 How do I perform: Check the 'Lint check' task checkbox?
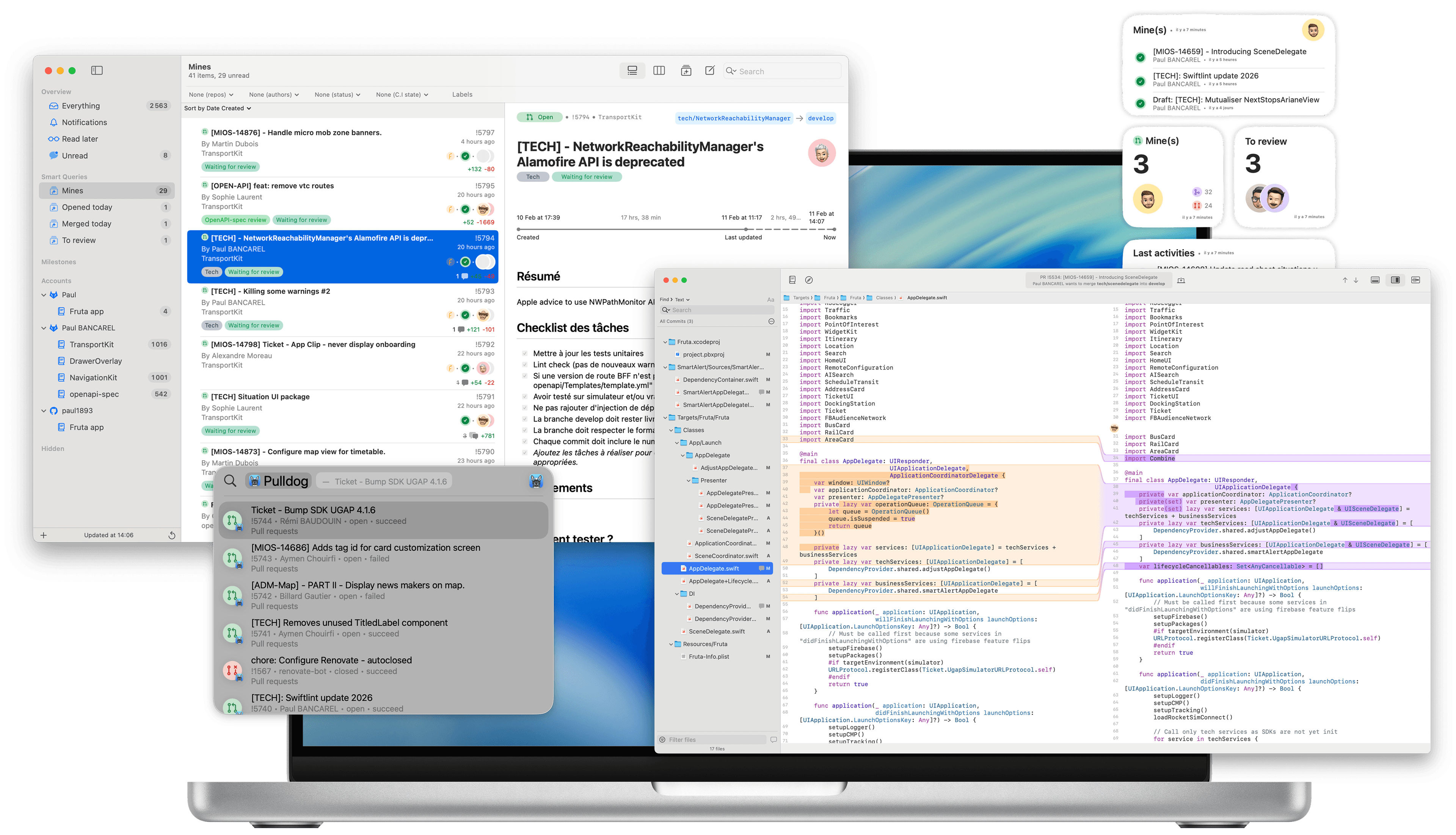pyautogui.click(x=524, y=365)
